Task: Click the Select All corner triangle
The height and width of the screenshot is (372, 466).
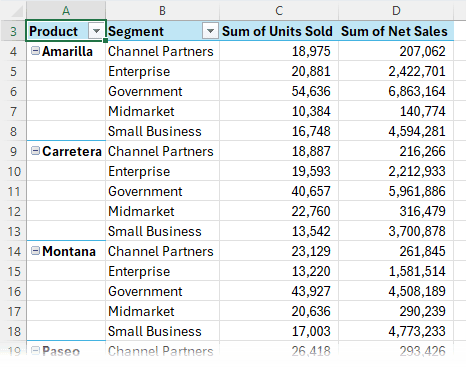Action: pos(17,11)
